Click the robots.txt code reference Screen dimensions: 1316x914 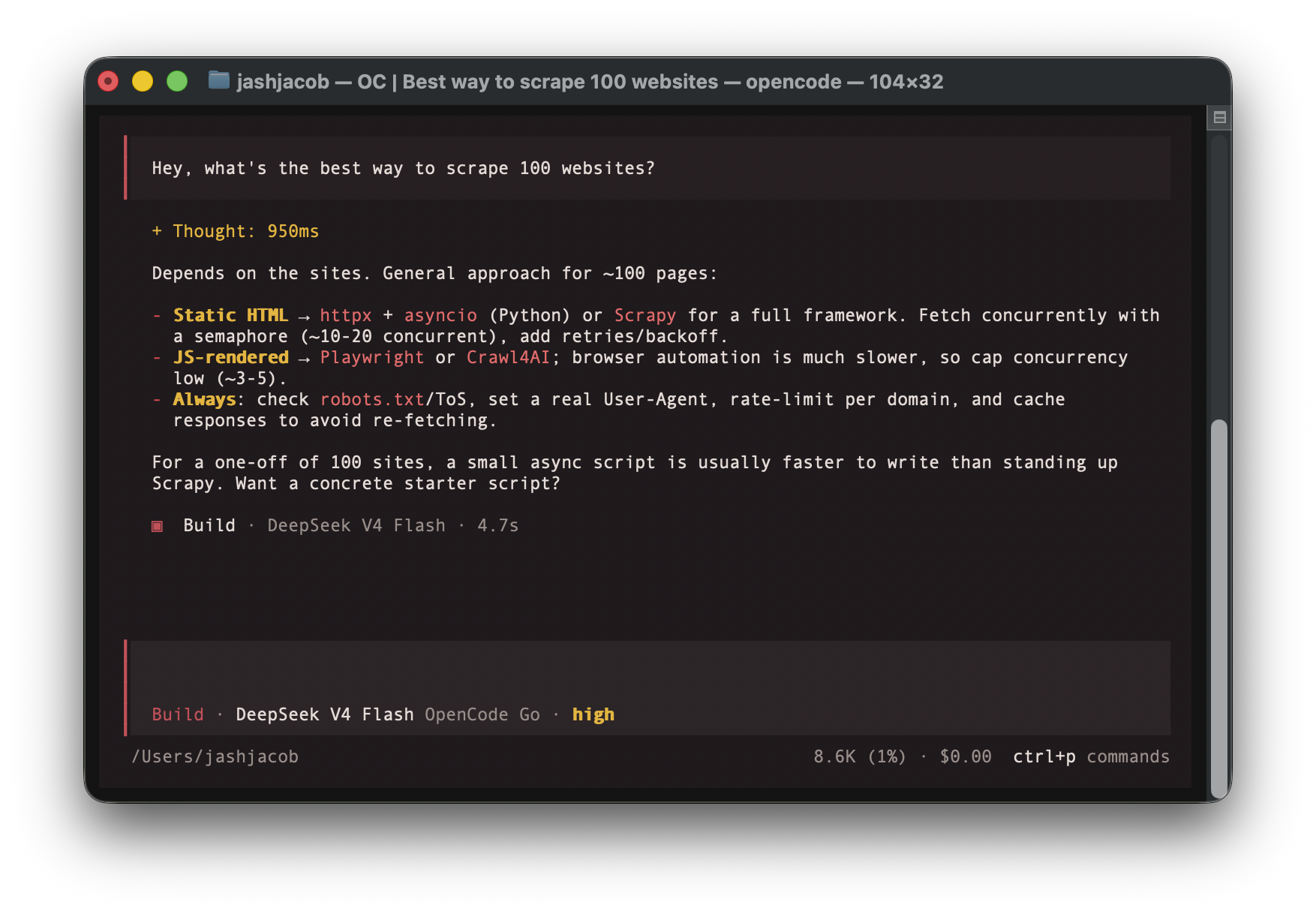point(371,399)
